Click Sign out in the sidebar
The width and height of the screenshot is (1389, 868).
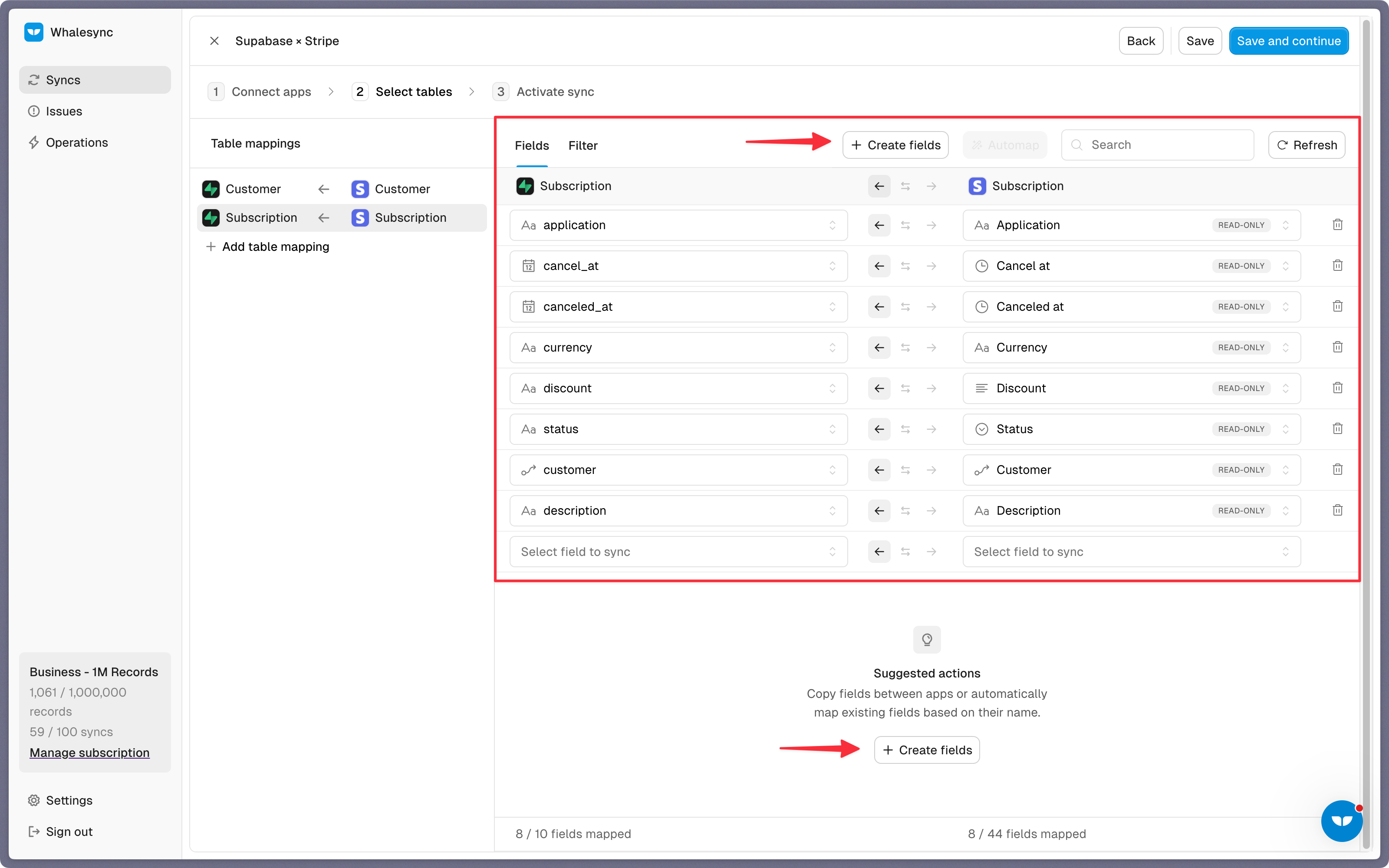(x=95, y=831)
